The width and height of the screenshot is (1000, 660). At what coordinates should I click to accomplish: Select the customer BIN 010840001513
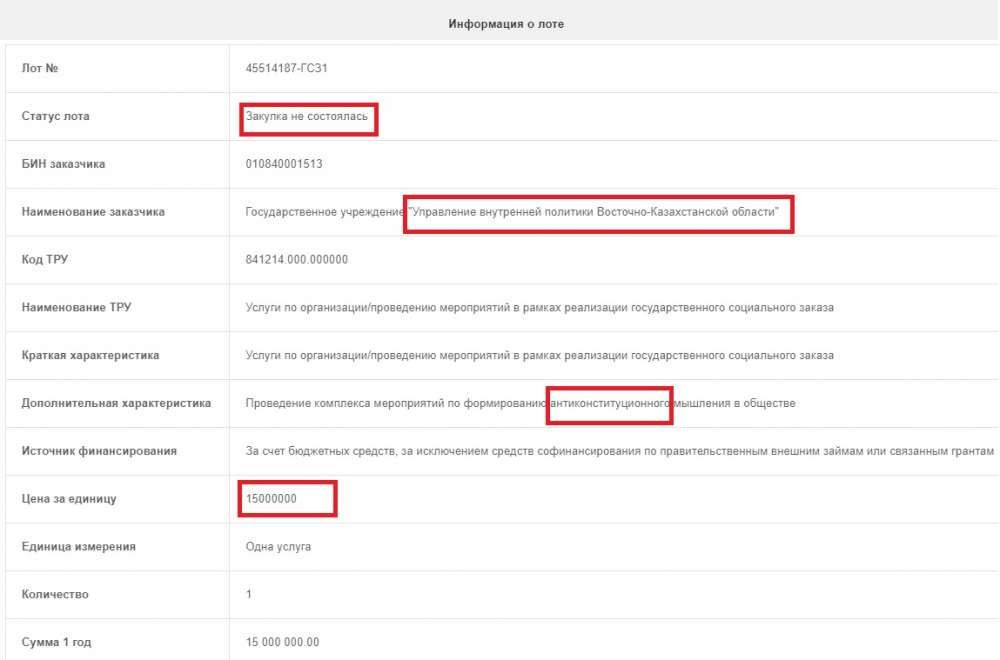pyautogui.click(x=284, y=164)
